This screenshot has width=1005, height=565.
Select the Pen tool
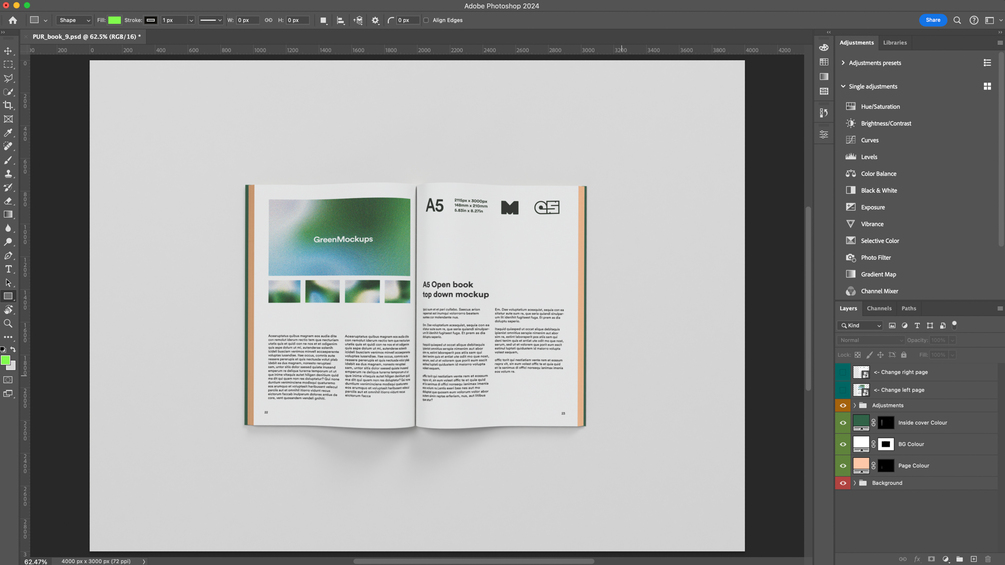coord(8,256)
